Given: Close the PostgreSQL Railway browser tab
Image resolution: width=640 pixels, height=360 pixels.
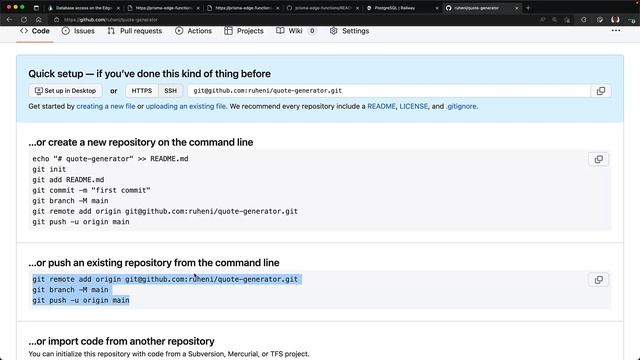Looking at the screenshot, I should tap(436, 8).
